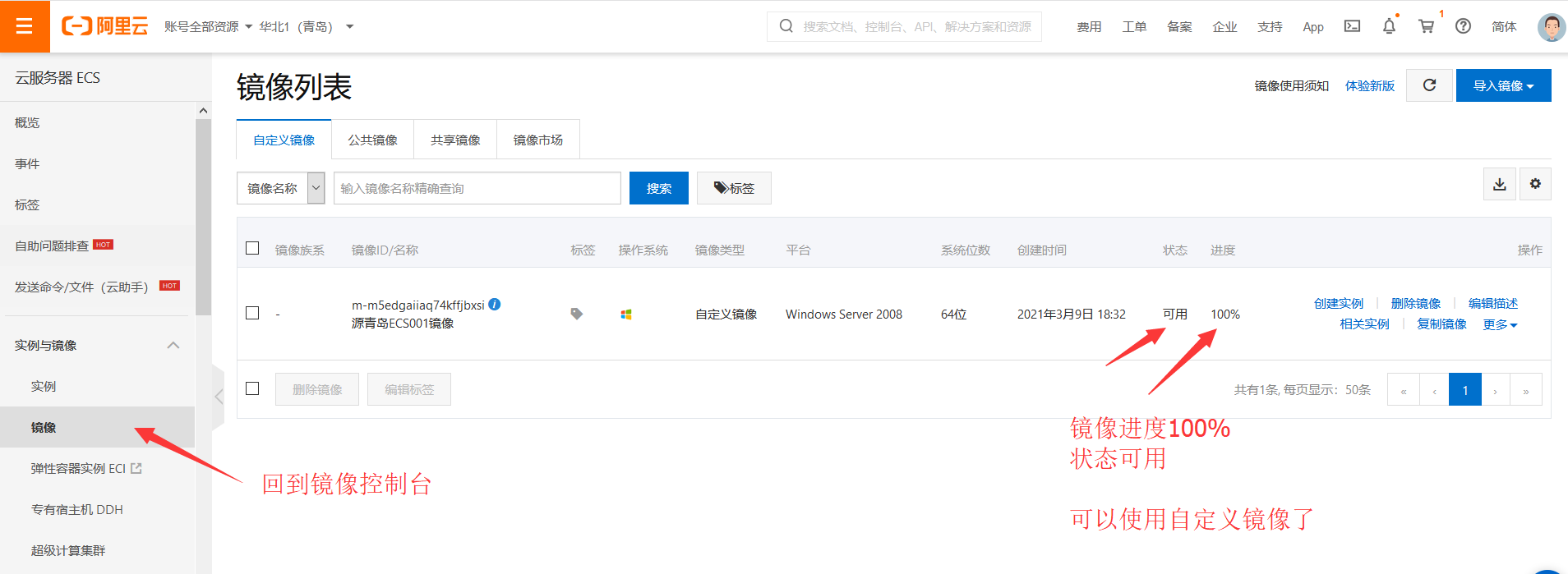
Task: Open 镜像使用须知 link
Action: tap(1292, 85)
